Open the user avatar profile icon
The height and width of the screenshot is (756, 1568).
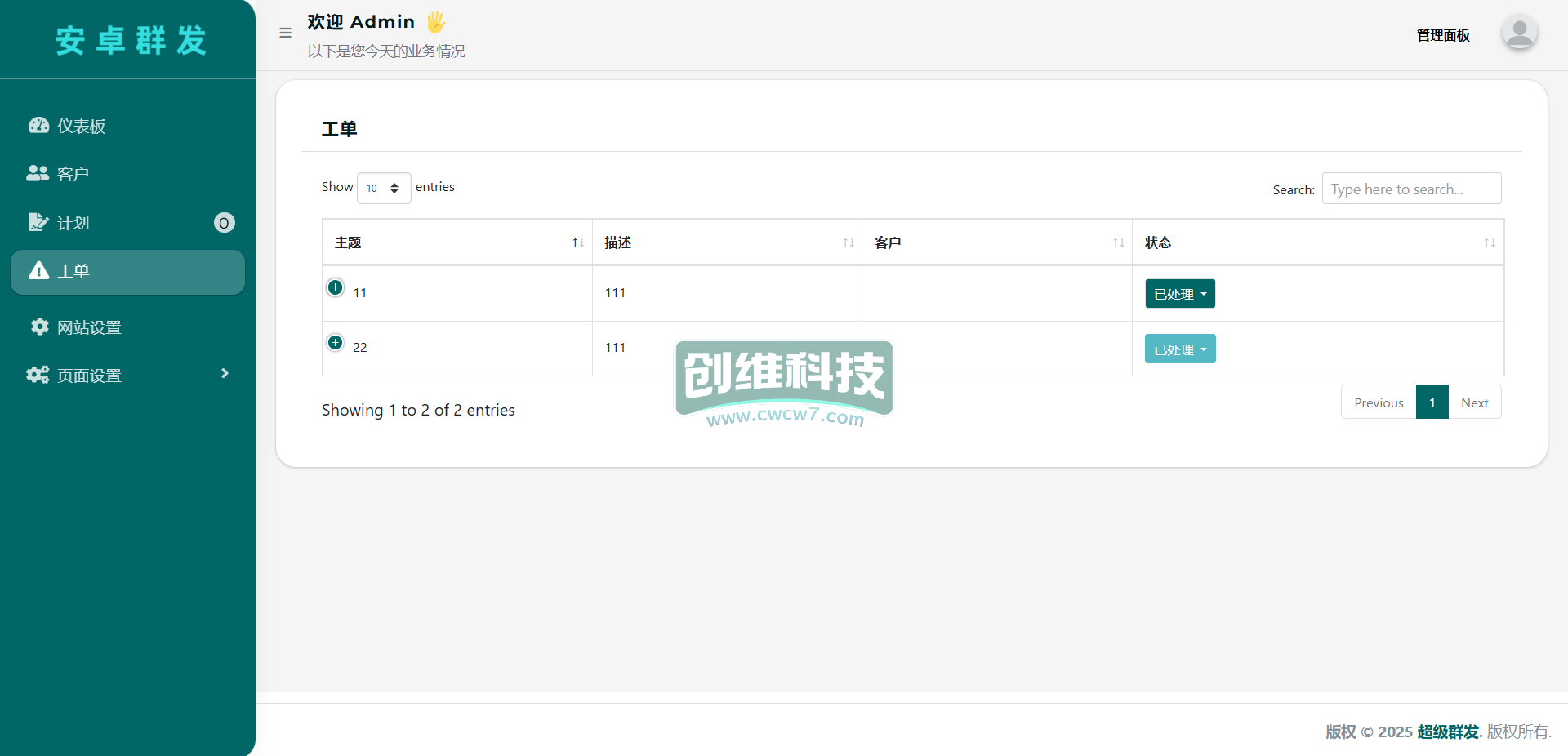click(x=1519, y=33)
